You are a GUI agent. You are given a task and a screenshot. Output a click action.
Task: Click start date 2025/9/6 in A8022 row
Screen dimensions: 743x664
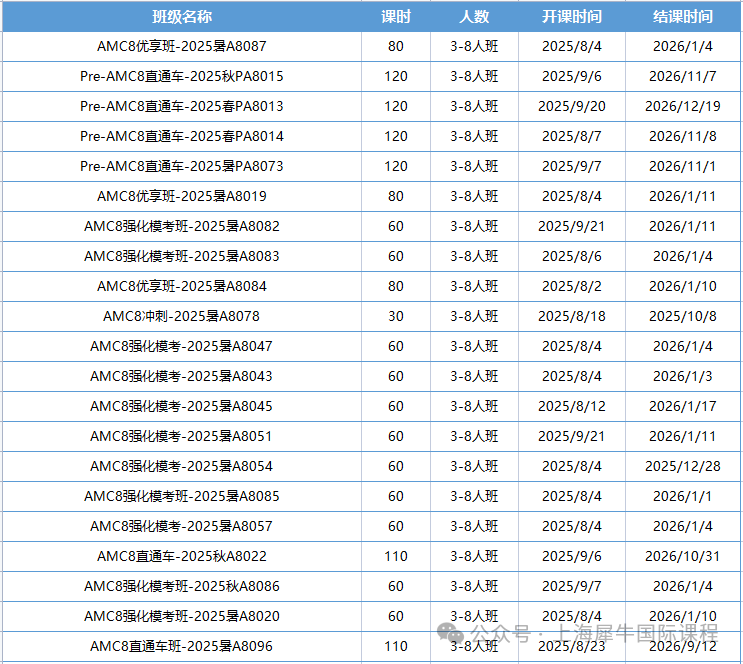(x=571, y=556)
